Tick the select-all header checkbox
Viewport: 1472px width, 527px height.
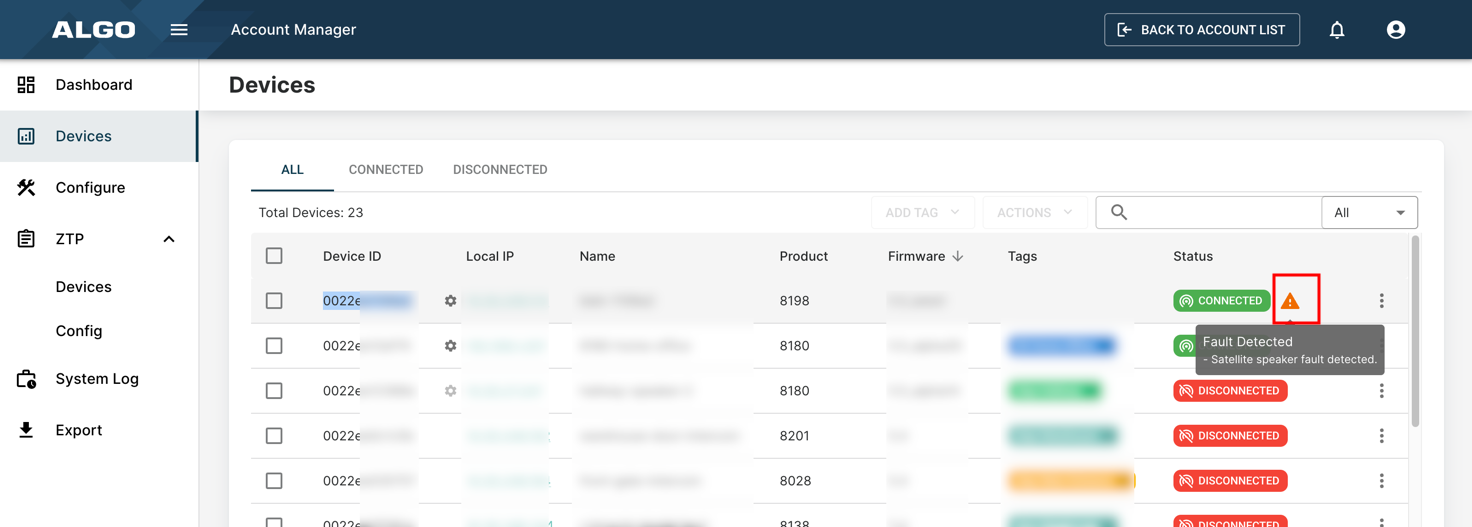pos(274,256)
